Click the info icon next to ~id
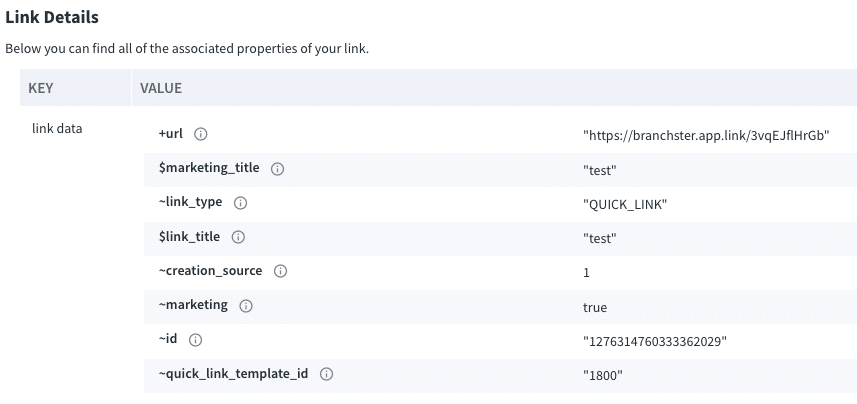 (x=195, y=340)
